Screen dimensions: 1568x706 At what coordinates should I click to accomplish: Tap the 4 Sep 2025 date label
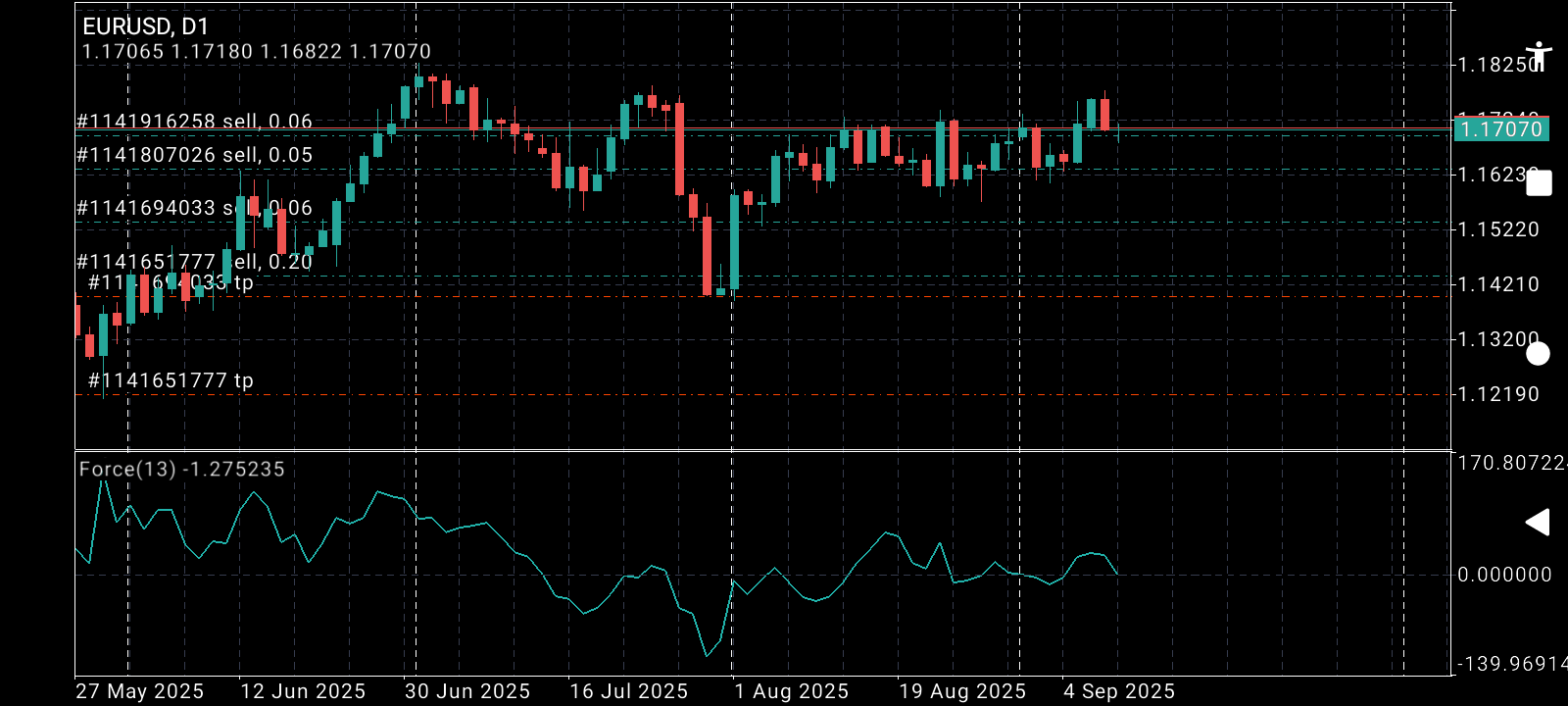click(1119, 691)
